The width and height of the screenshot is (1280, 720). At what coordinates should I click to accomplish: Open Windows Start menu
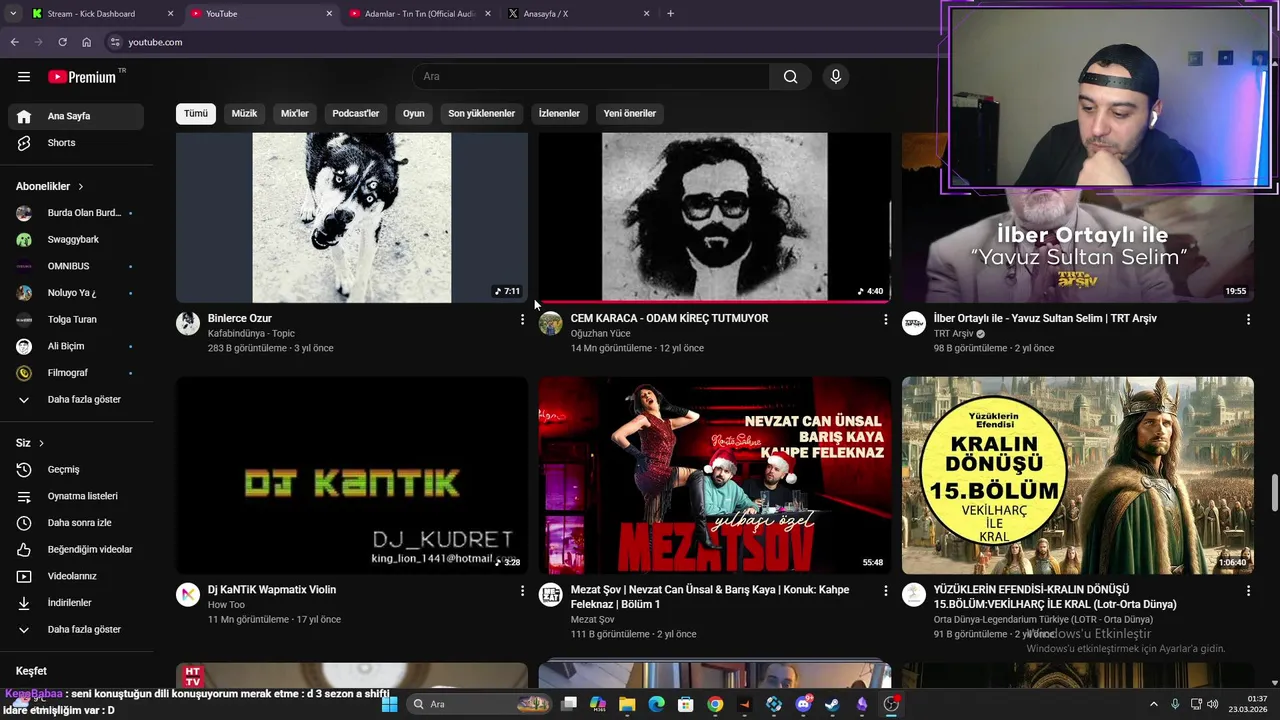coord(390,704)
